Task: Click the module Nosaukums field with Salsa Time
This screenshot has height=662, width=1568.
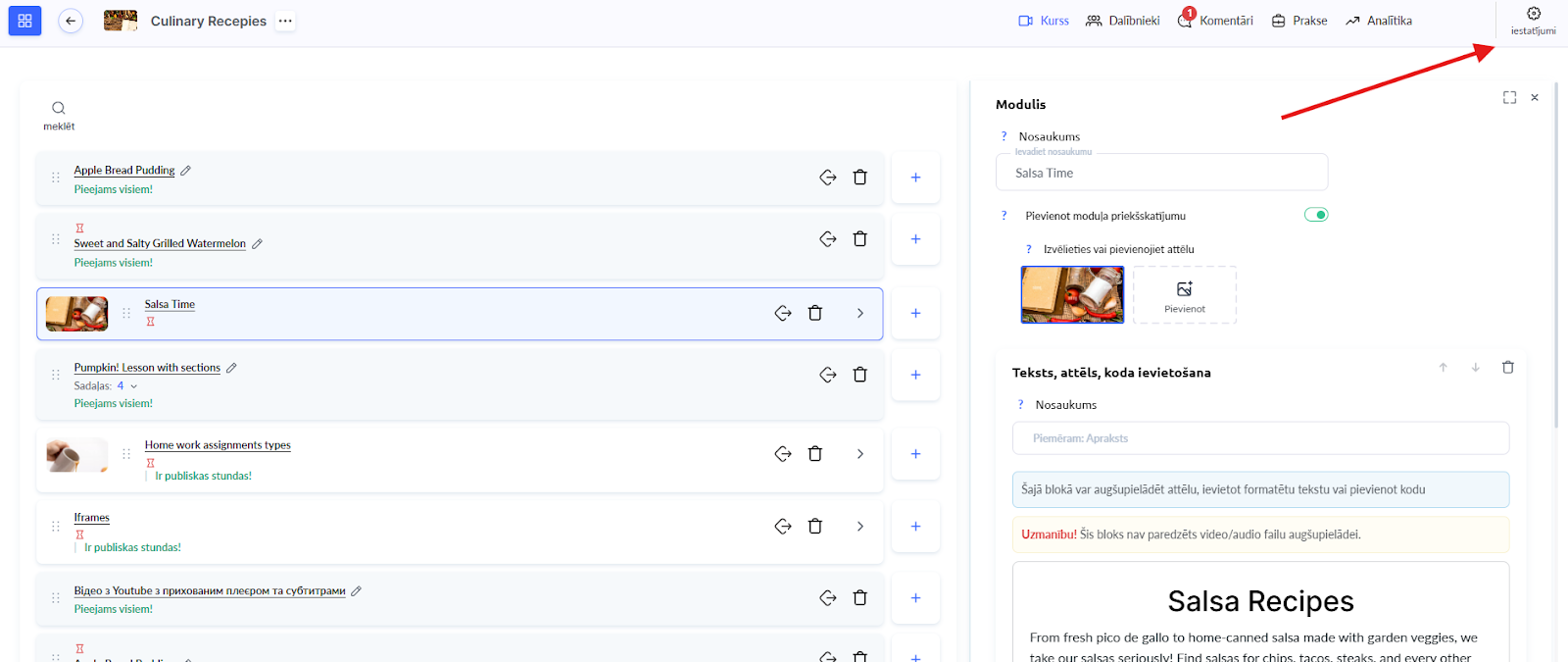Action: click(1161, 173)
